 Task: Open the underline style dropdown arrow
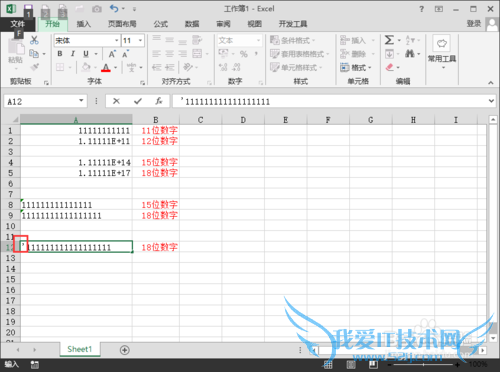click(x=96, y=54)
